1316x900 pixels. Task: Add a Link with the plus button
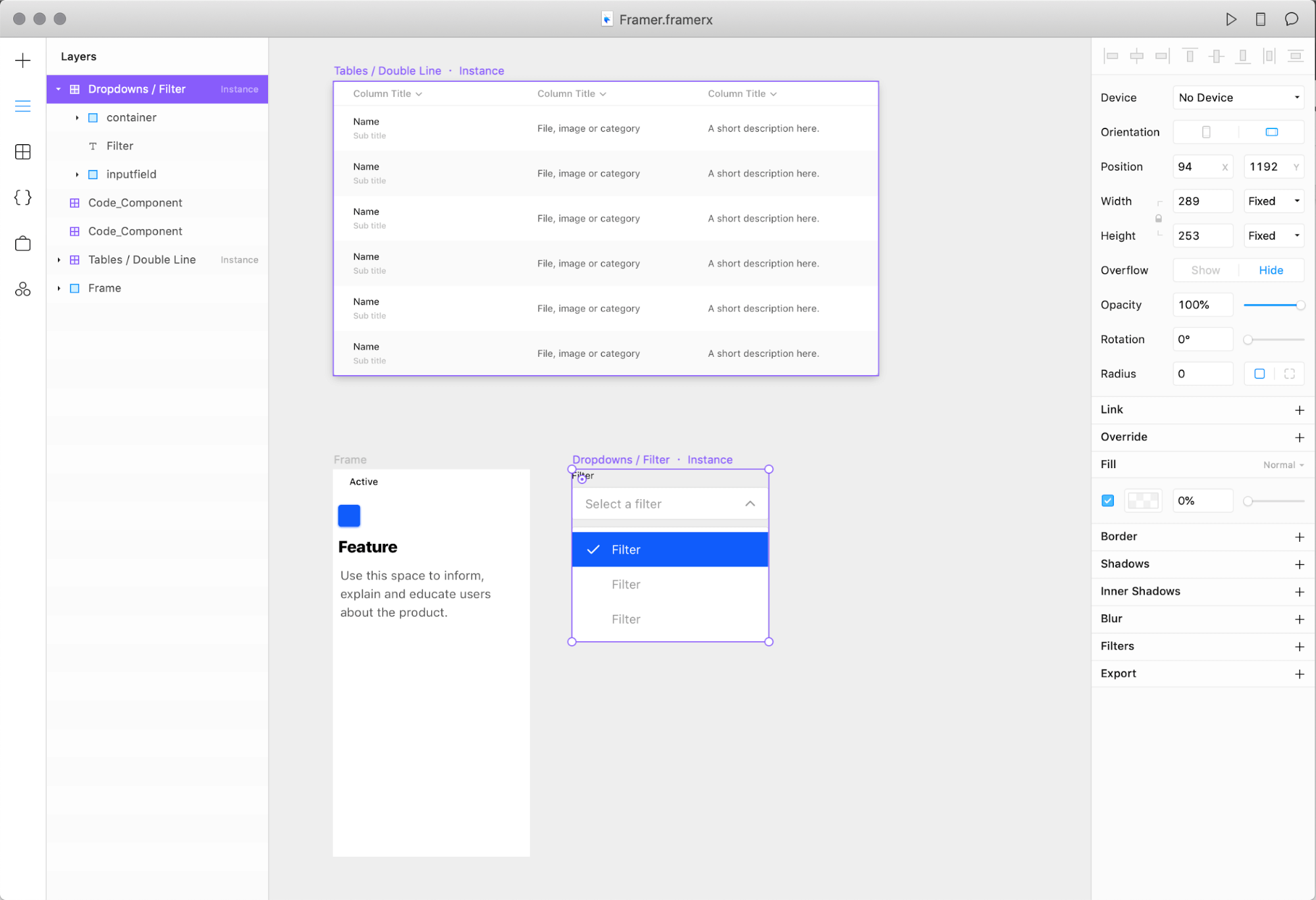tap(1299, 410)
